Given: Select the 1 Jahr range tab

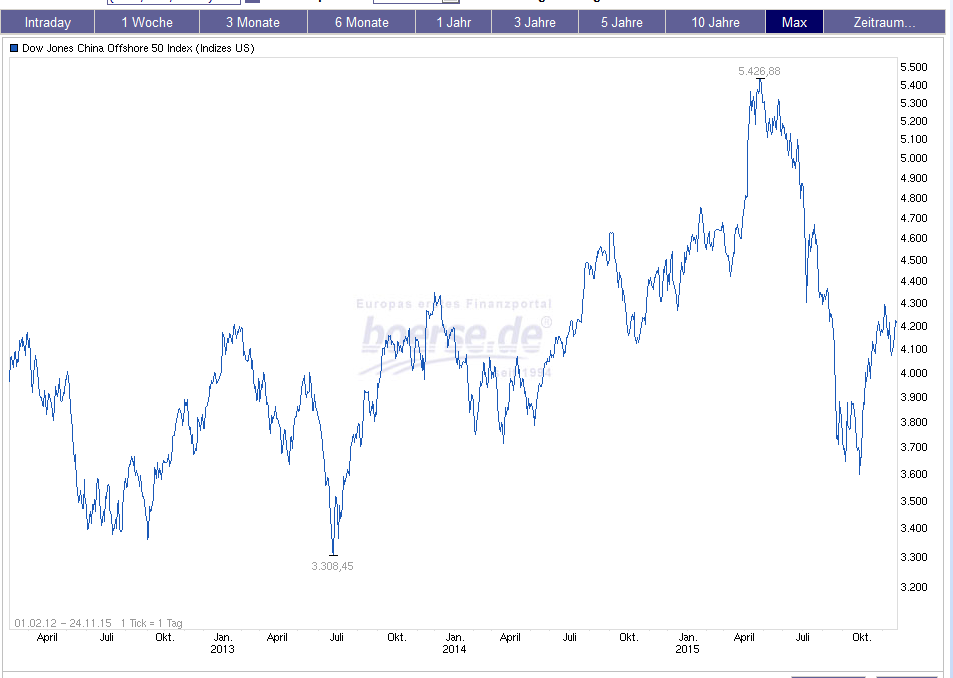Looking at the screenshot, I should pyautogui.click(x=453, y=22).
